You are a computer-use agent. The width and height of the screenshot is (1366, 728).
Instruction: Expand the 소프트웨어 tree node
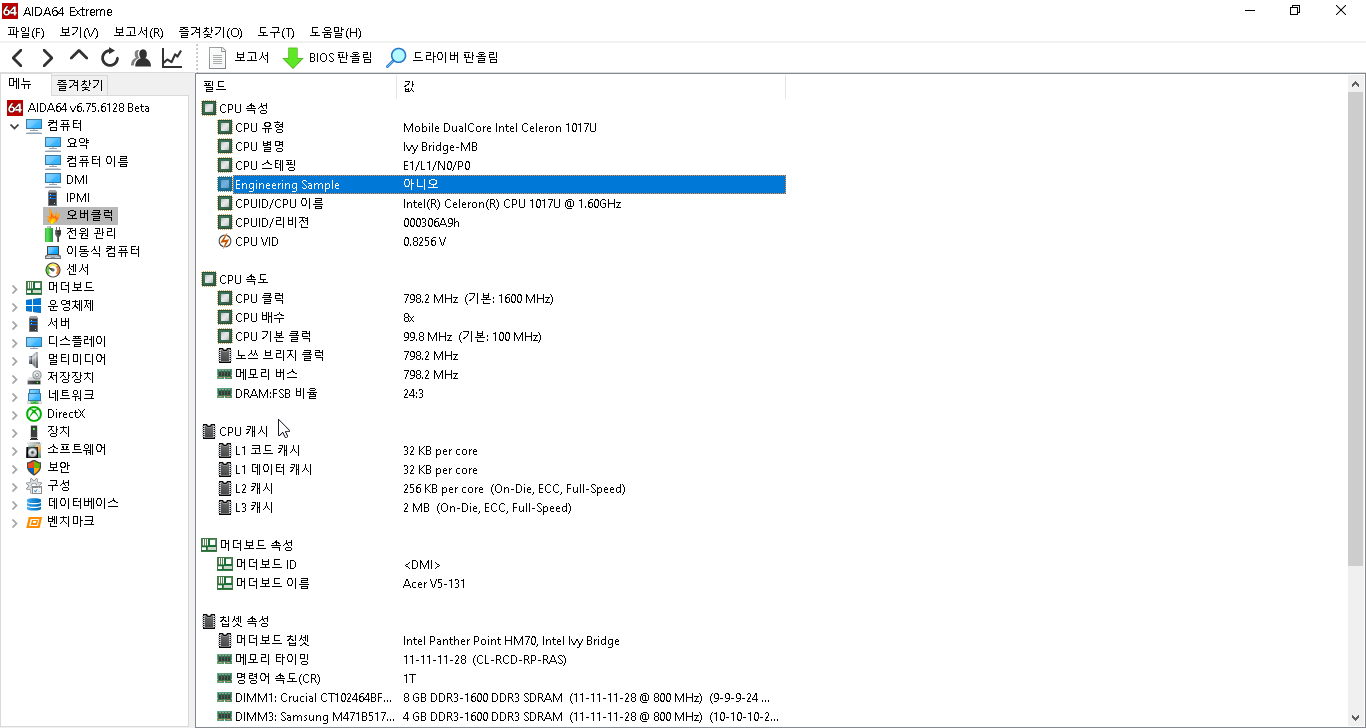coord(14,450)
